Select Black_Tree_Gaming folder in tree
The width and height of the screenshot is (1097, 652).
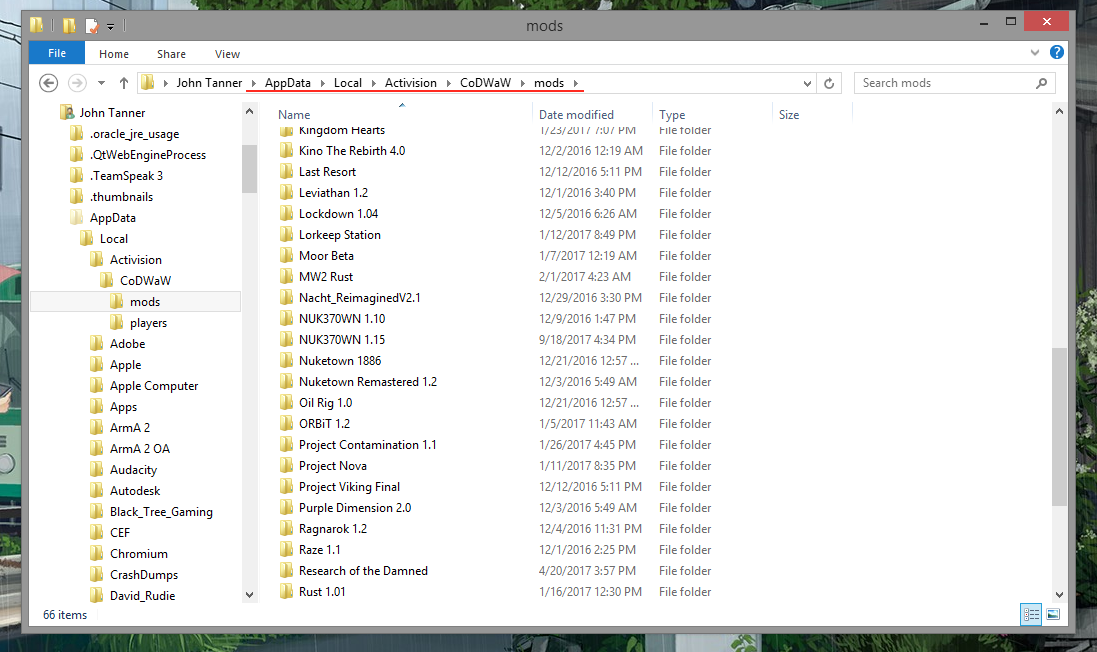coord(161,511)
